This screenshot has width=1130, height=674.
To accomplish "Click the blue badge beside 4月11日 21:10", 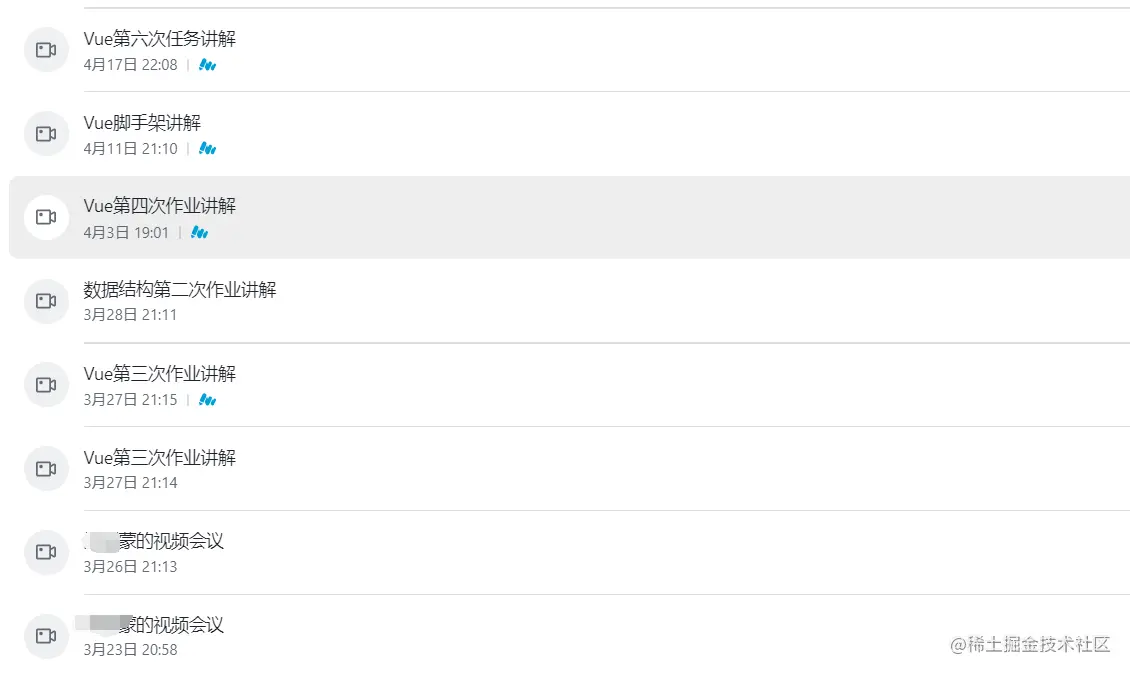I will (208, 149).
